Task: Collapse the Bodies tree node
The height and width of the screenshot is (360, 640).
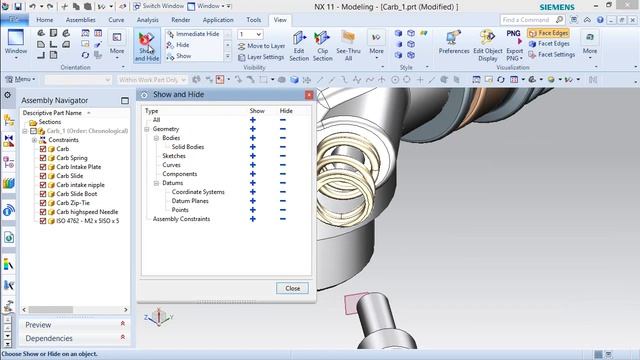Action: tap(156, 138)
